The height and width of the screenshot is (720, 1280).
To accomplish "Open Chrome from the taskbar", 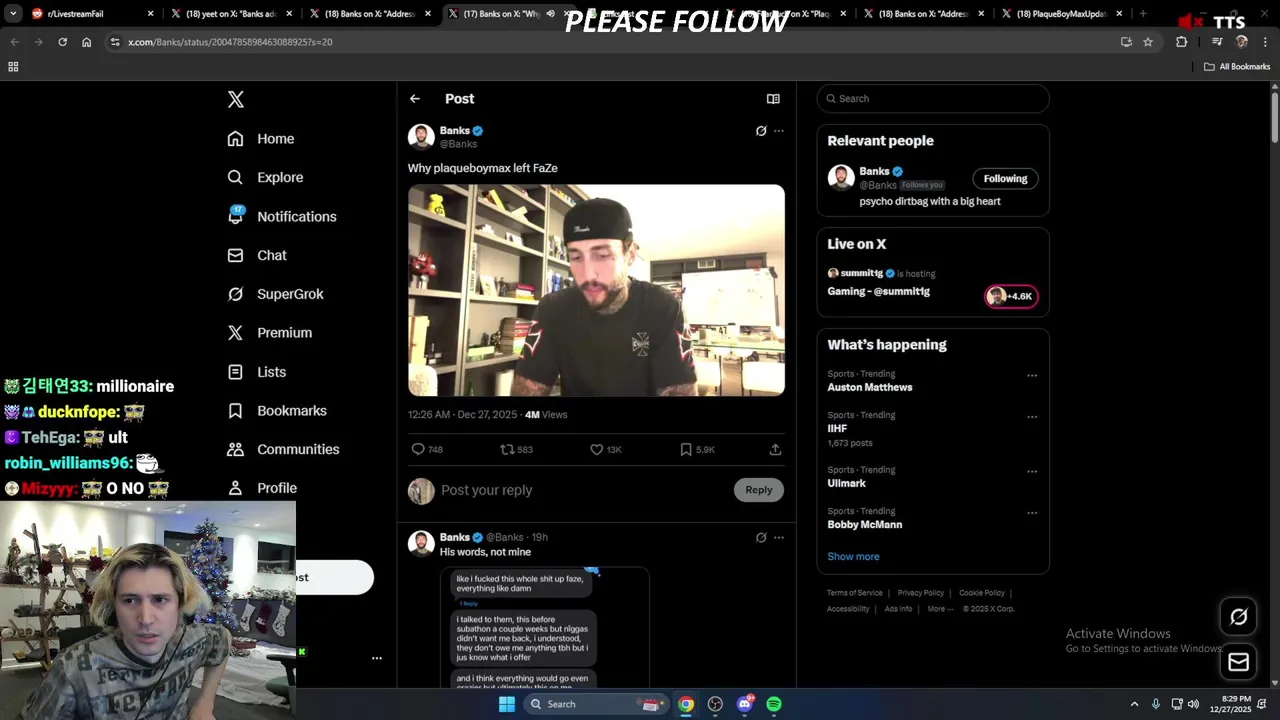I will (x=686, y=704).
